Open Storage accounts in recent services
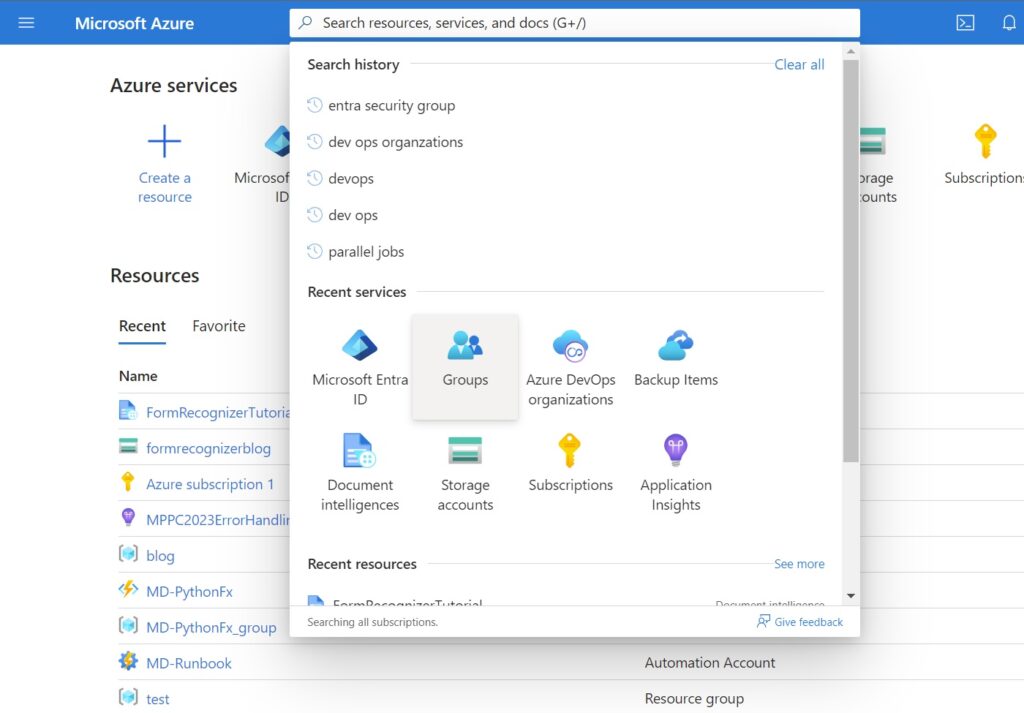Viewport: 1024px width, 713px height. [465, 472]
